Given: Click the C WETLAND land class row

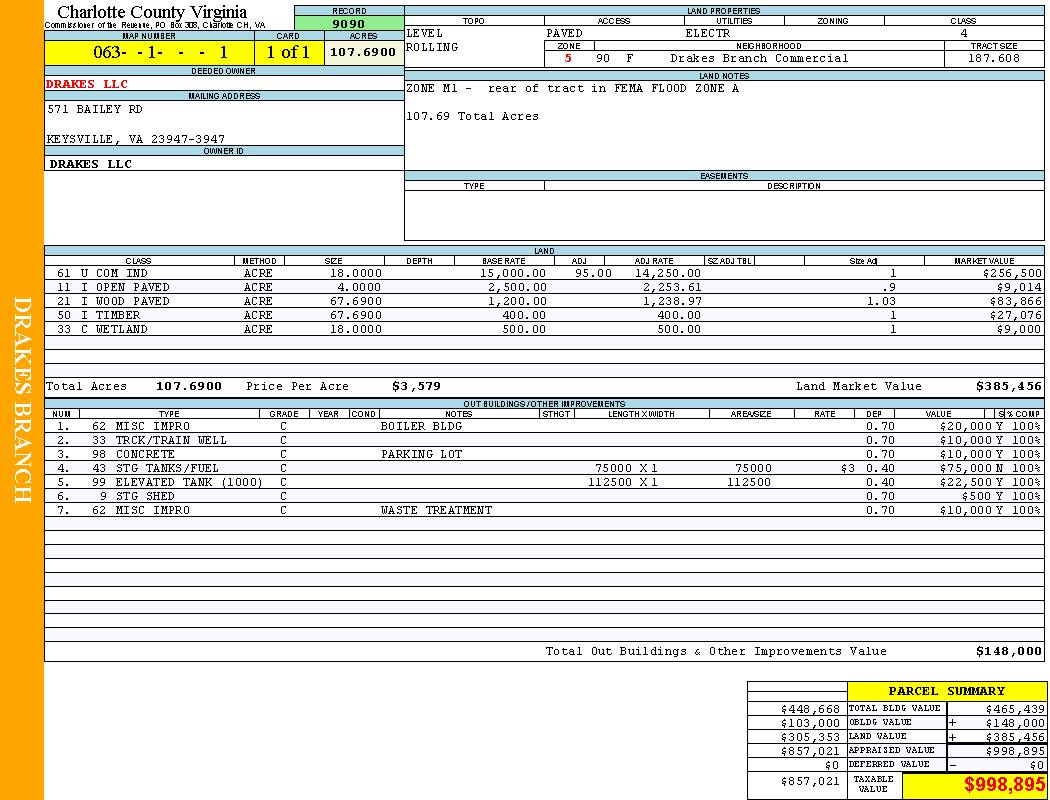Looking at the screenshot, I should pyautogui.click(x=102, y=329).
